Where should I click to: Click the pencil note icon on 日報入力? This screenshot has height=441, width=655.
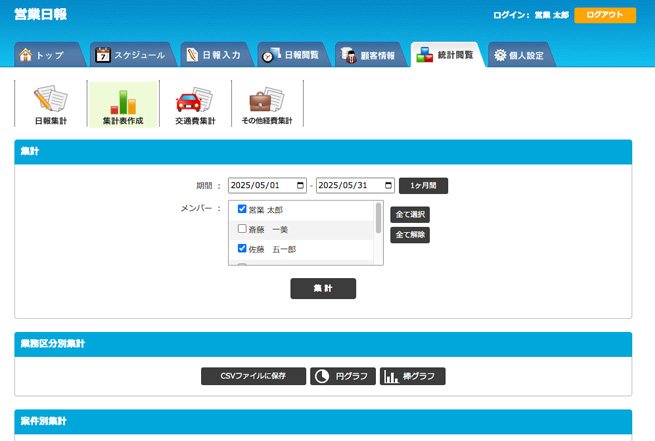[192, 55]
